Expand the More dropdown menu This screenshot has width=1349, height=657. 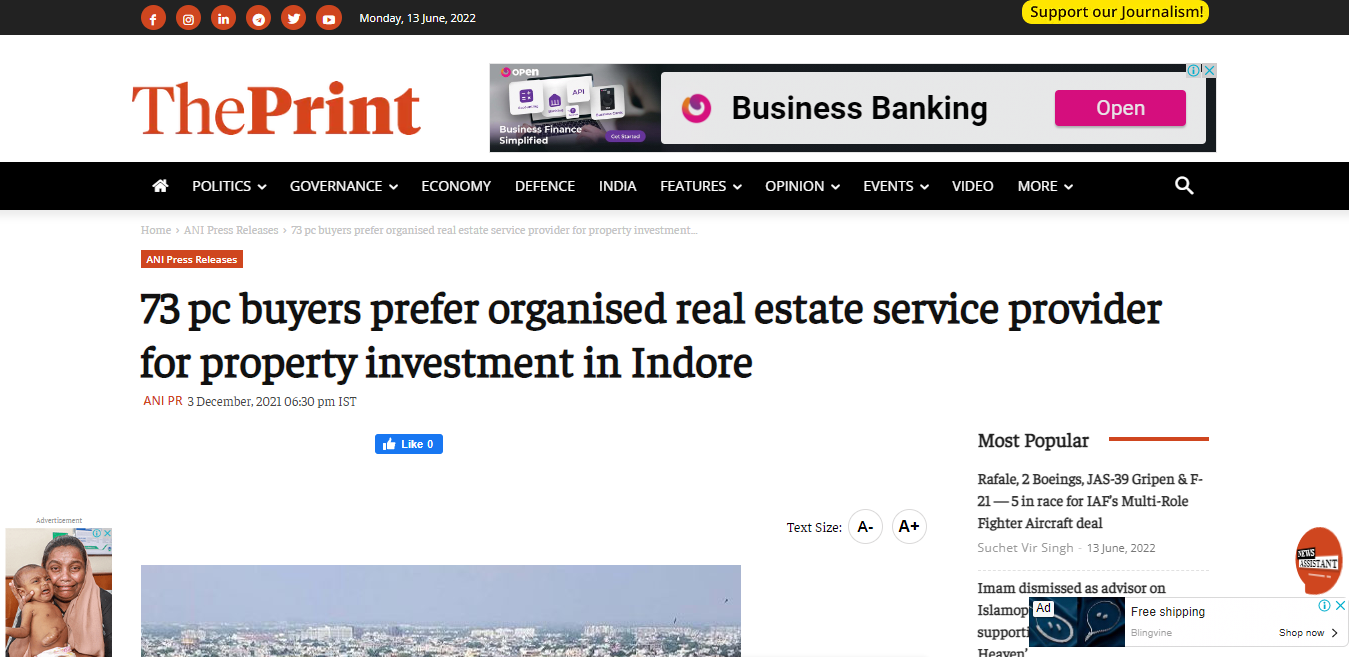1045,186
